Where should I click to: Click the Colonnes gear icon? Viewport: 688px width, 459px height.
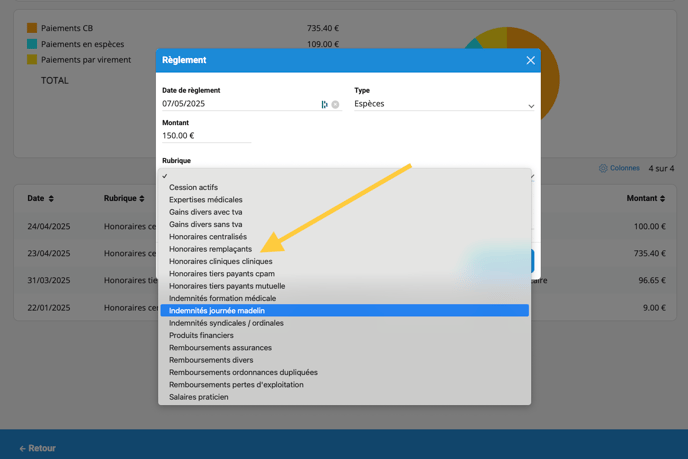[x=603, y=168]
